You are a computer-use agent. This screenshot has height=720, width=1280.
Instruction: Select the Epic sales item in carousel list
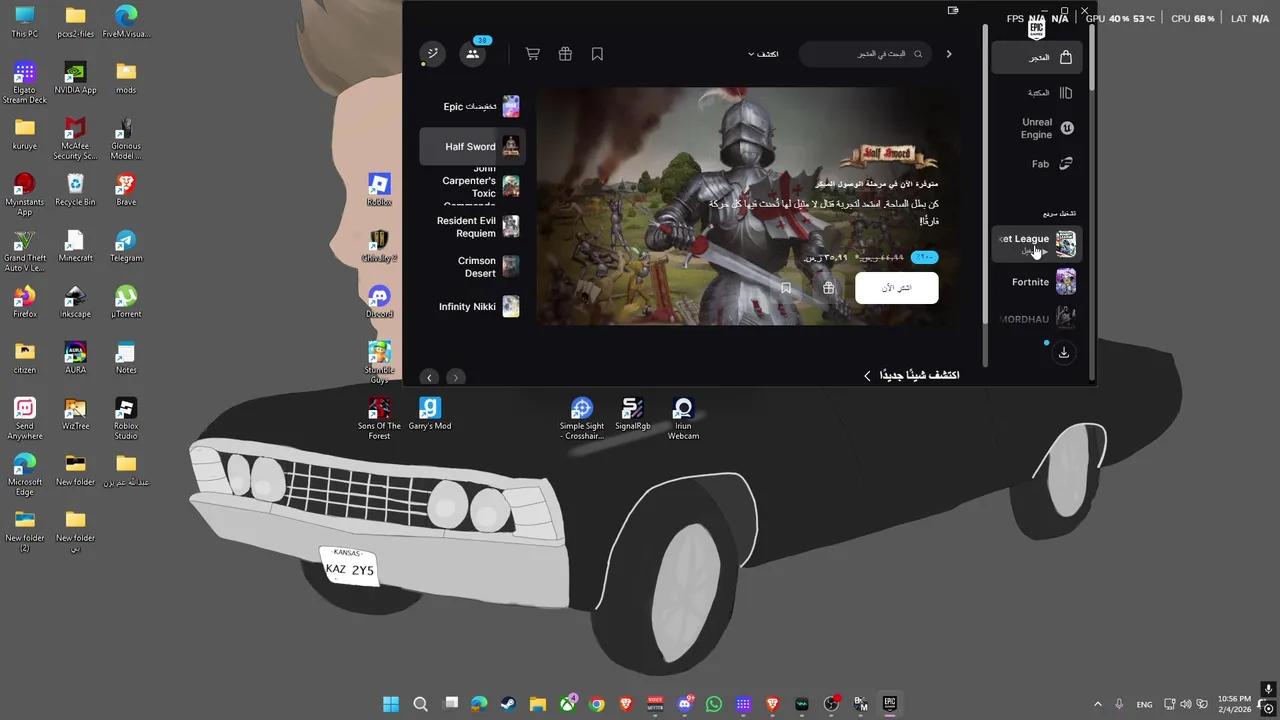[x=472, y=107]
